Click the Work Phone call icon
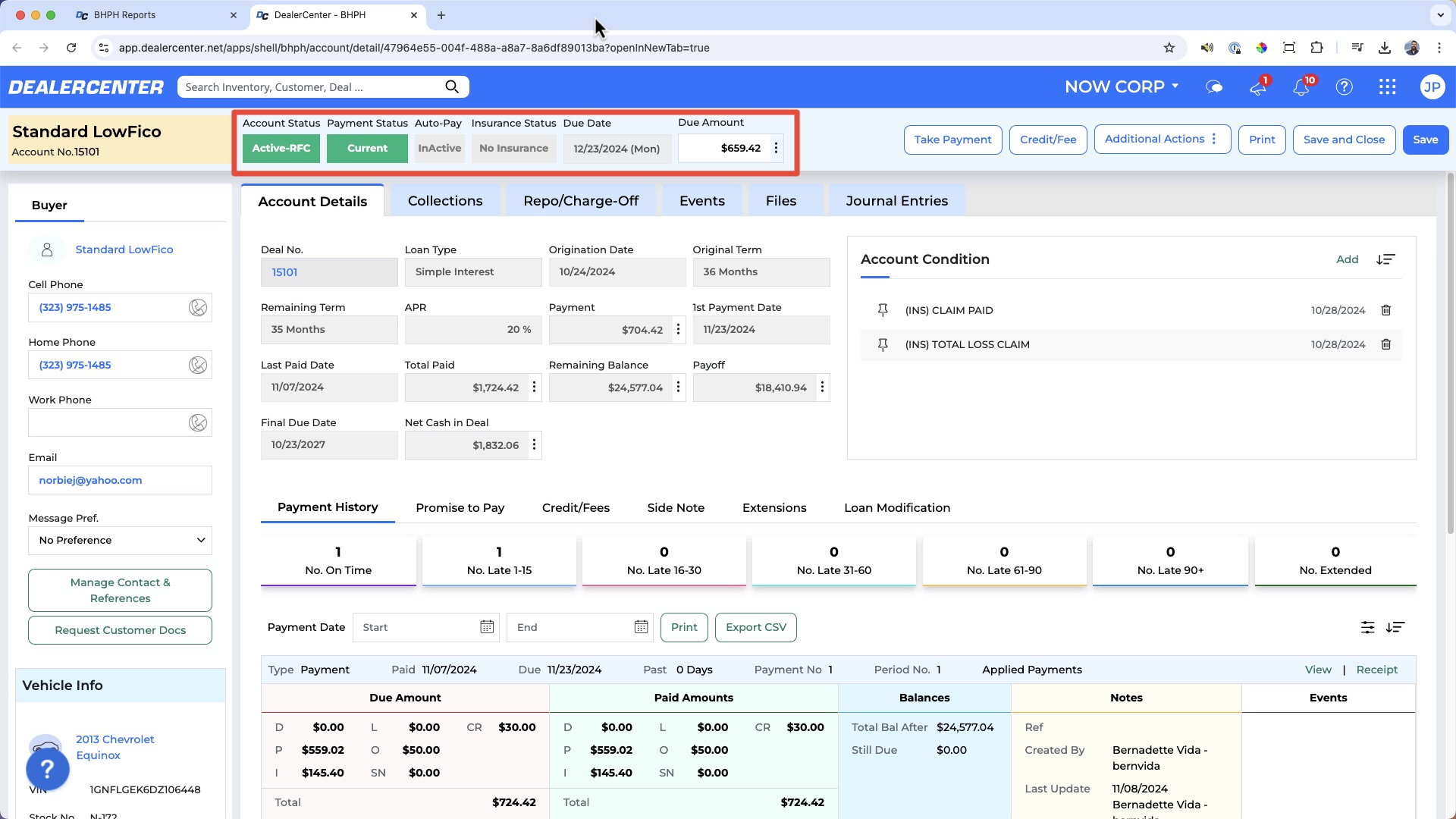 pos(198,422)
